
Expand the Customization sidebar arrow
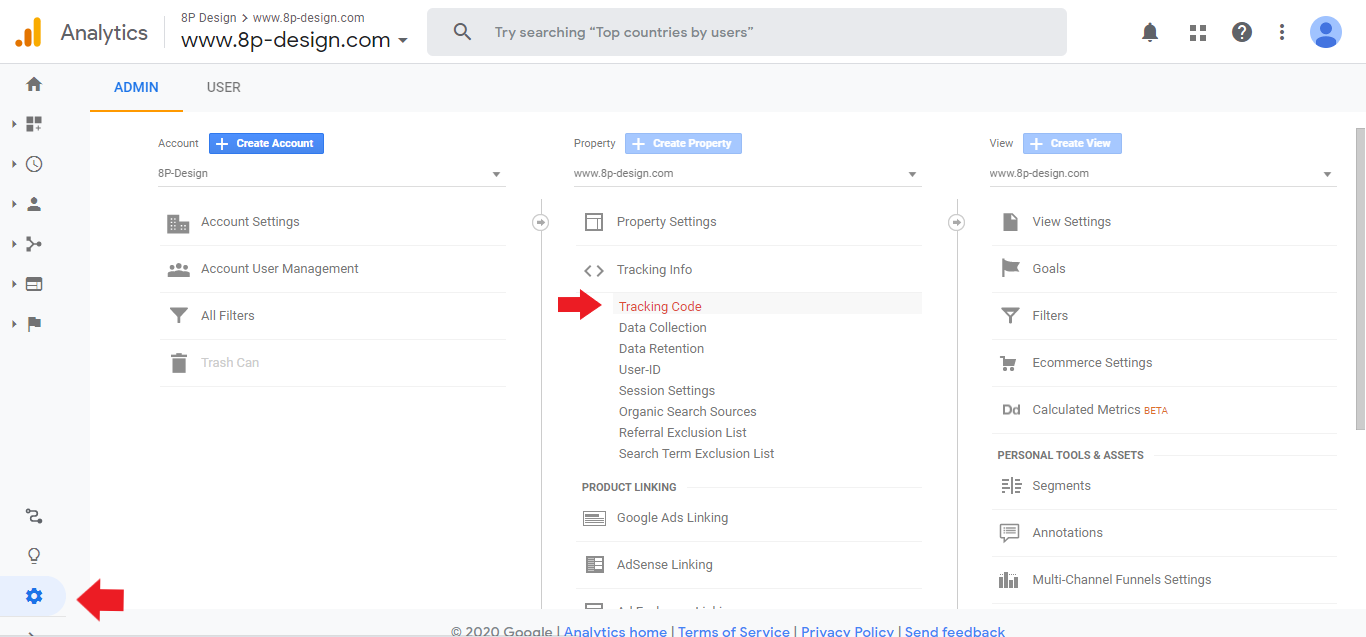[14, 124]
